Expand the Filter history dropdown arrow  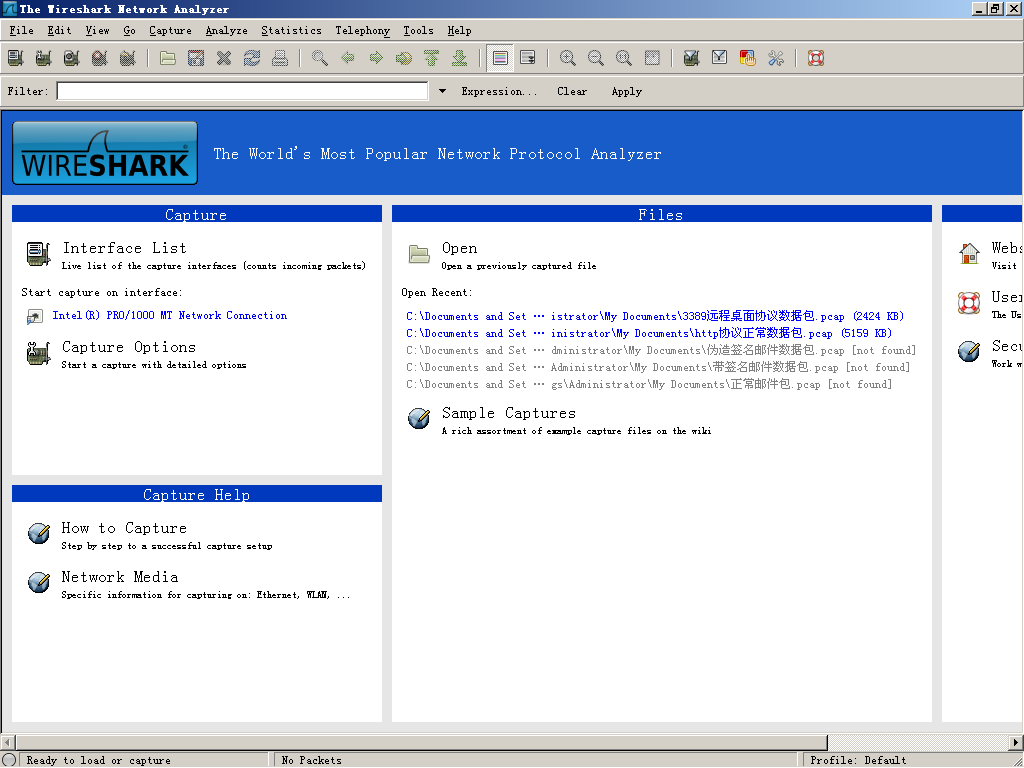[x=442, y=91]
